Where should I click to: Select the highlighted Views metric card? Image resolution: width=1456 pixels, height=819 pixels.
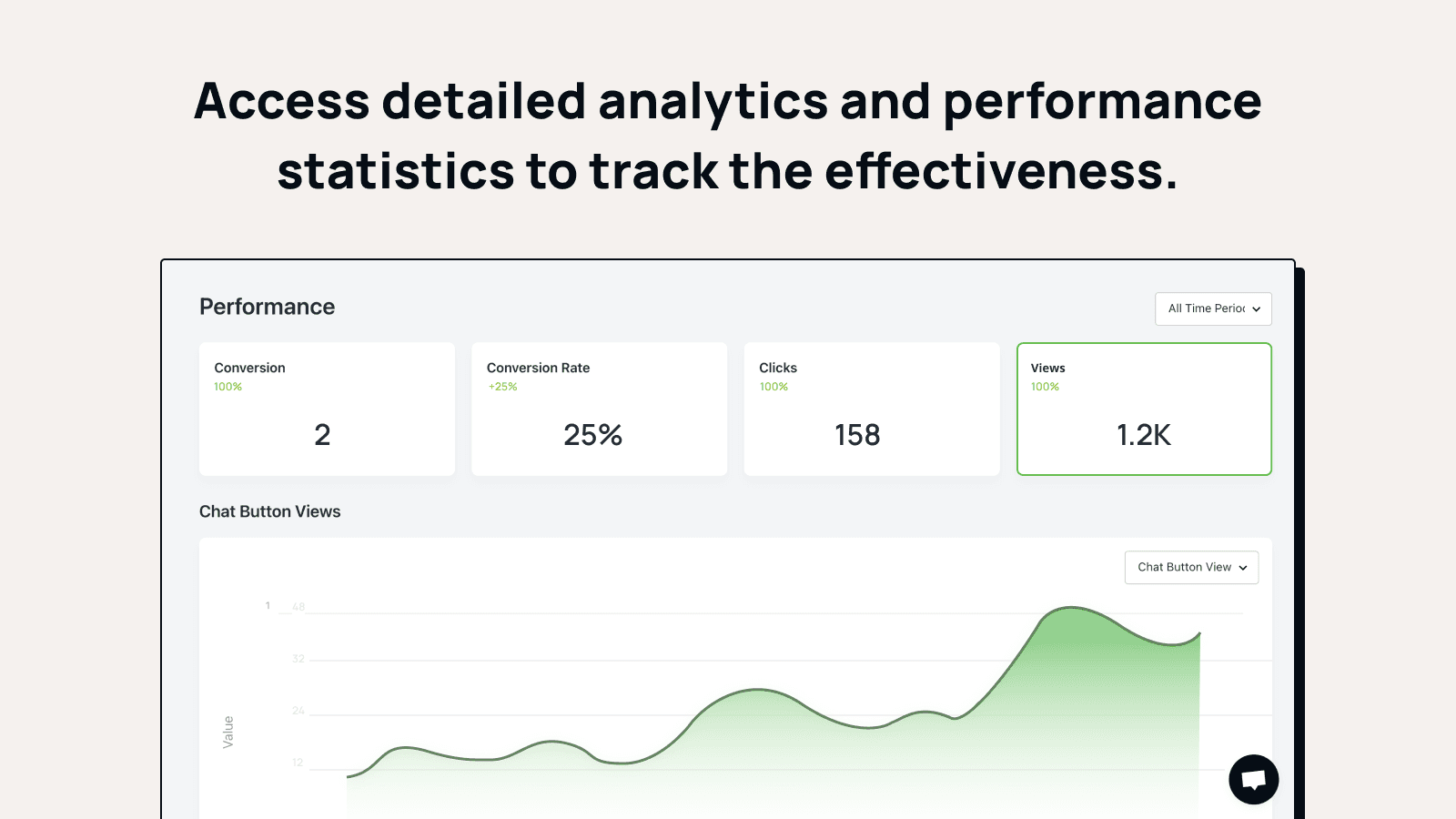click(1143, 409)
